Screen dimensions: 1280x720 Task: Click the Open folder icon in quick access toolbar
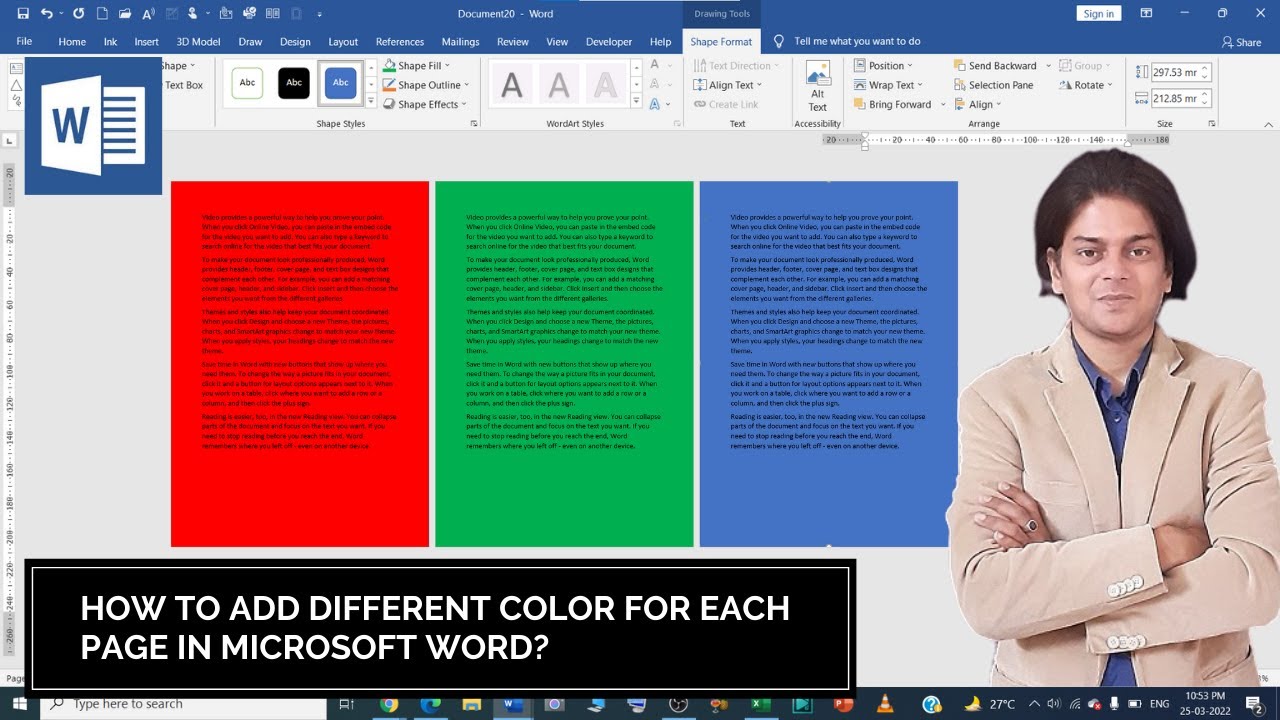(126, 14)
